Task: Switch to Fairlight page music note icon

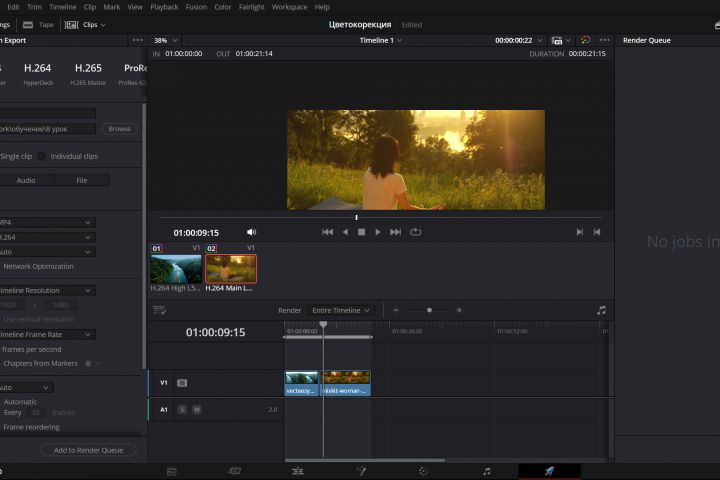Action: (486, 471)
